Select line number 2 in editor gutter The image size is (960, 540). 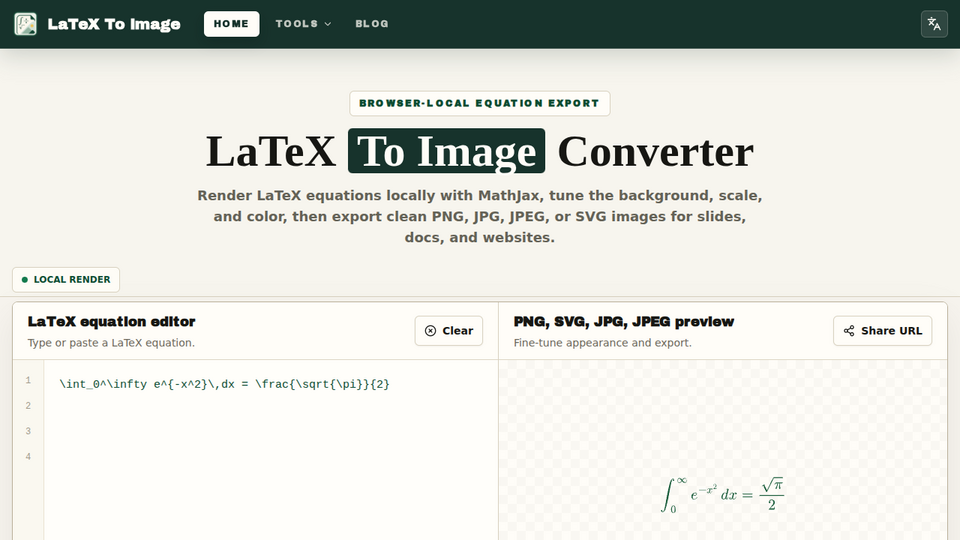[x=28, y=406]
